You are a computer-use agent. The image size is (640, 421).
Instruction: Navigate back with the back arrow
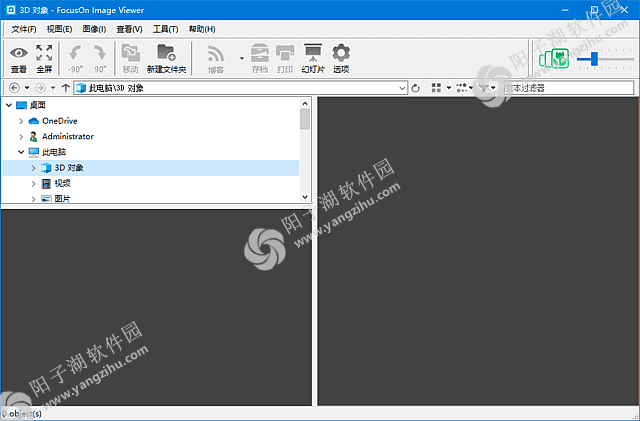(14, 88)
